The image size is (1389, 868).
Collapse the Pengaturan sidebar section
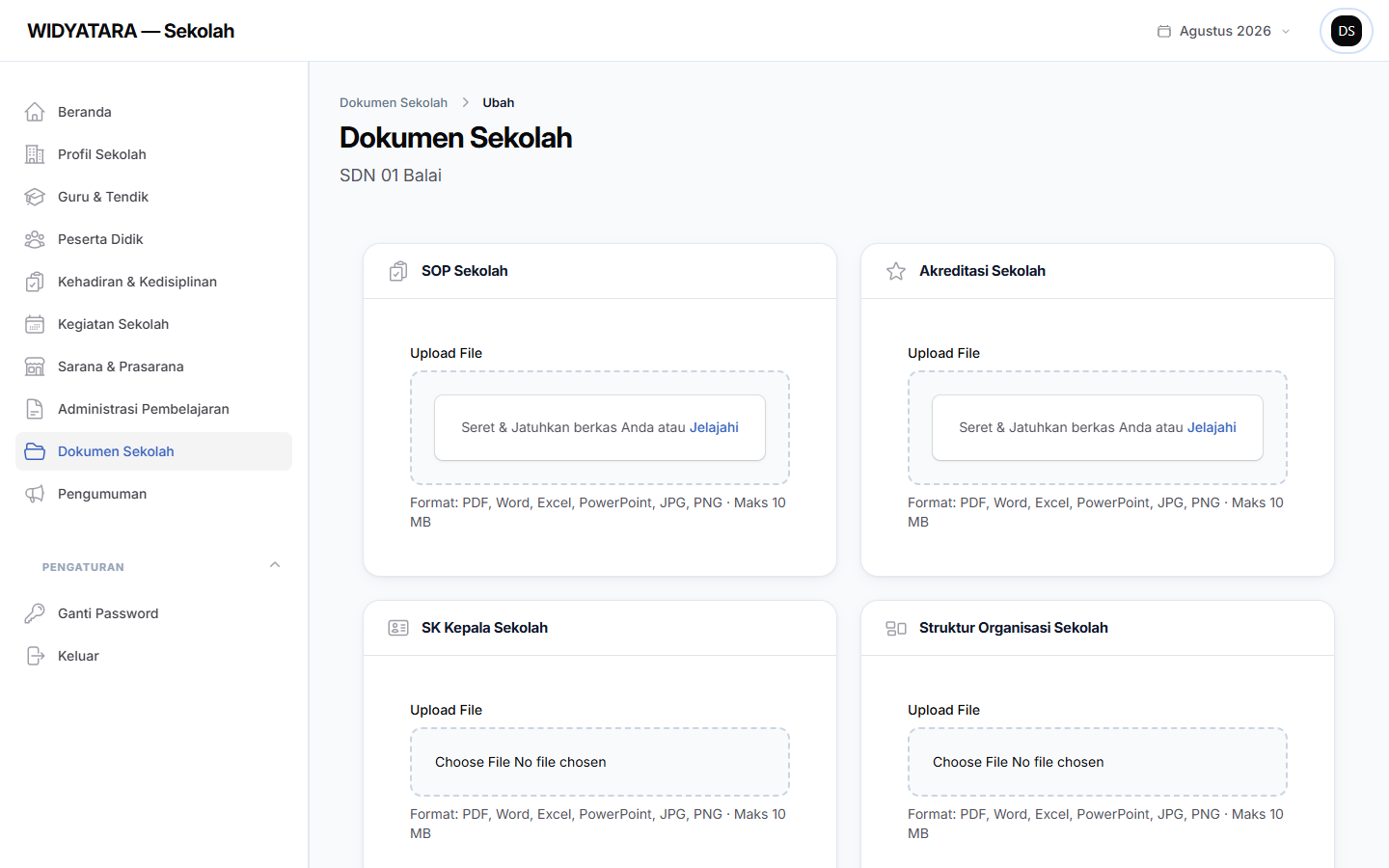pyautogui.click(x=275, y=565)
